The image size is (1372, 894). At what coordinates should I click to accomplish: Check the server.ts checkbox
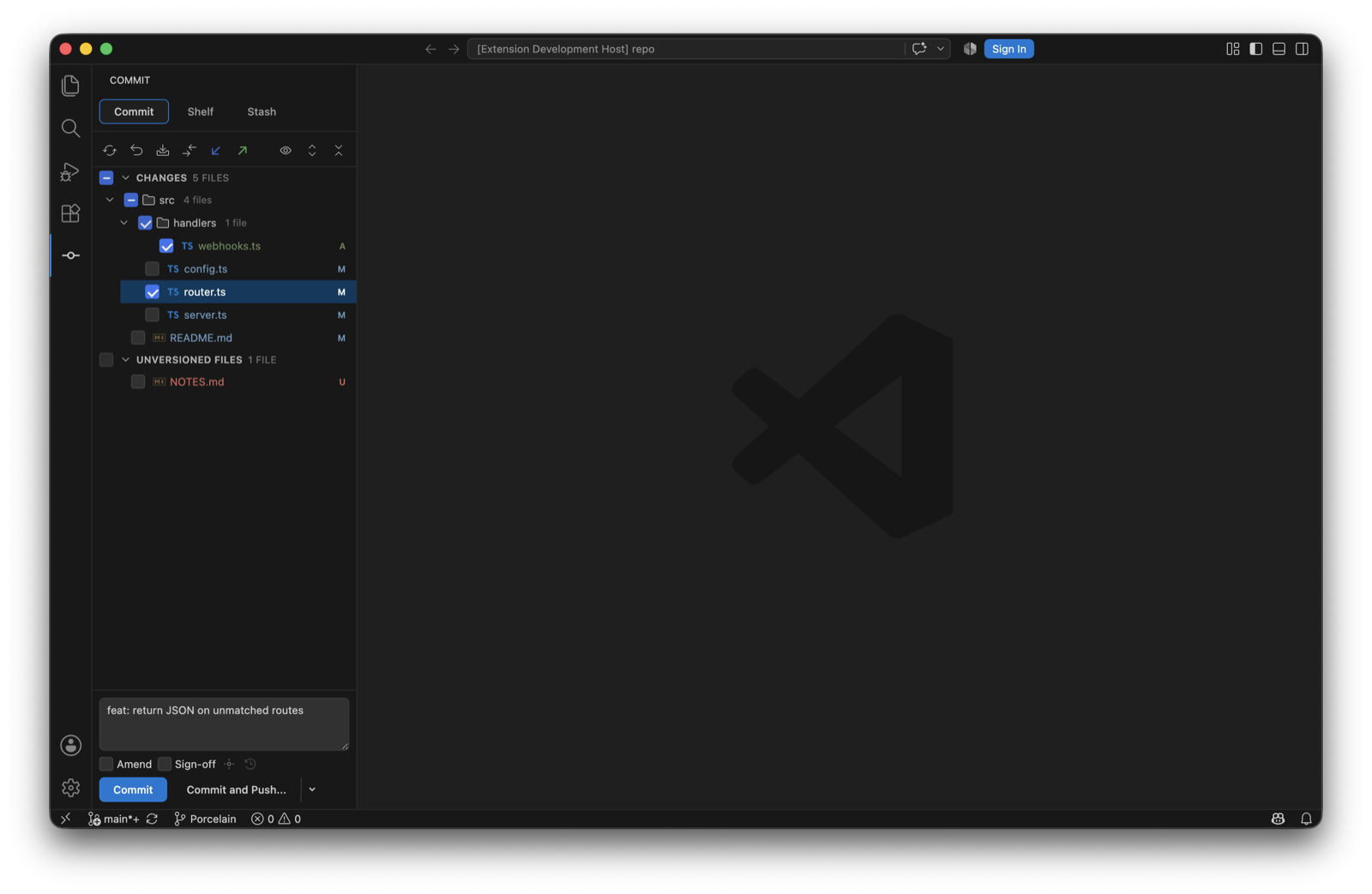152,315
